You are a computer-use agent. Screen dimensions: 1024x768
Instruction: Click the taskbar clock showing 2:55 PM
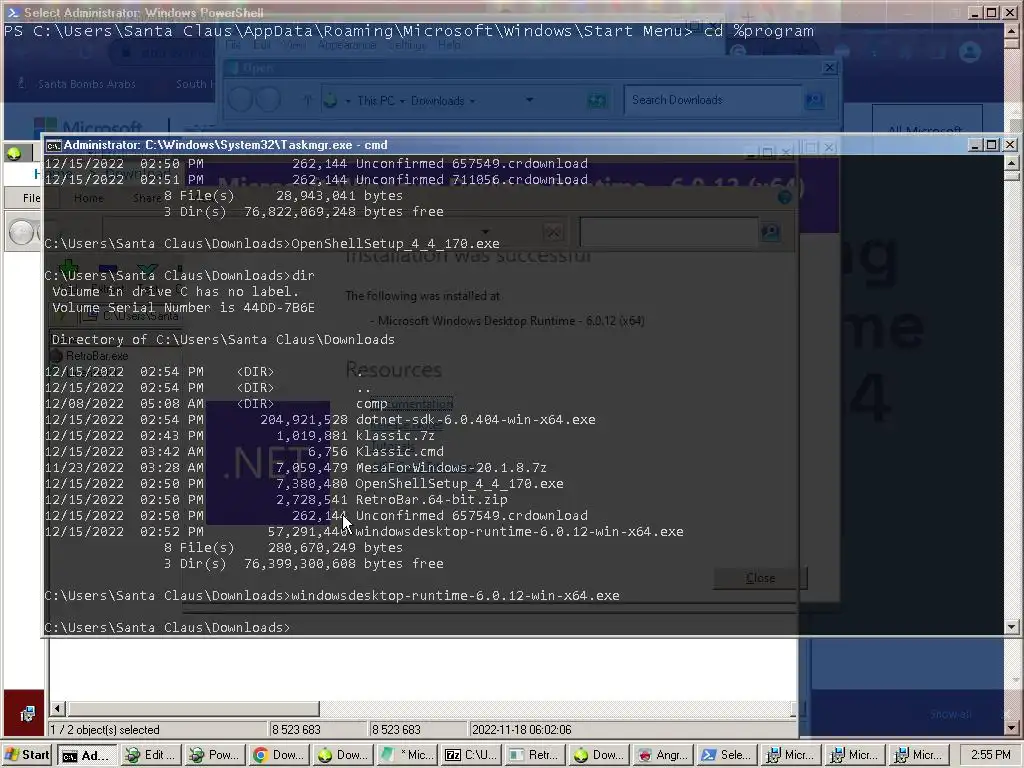990,755
